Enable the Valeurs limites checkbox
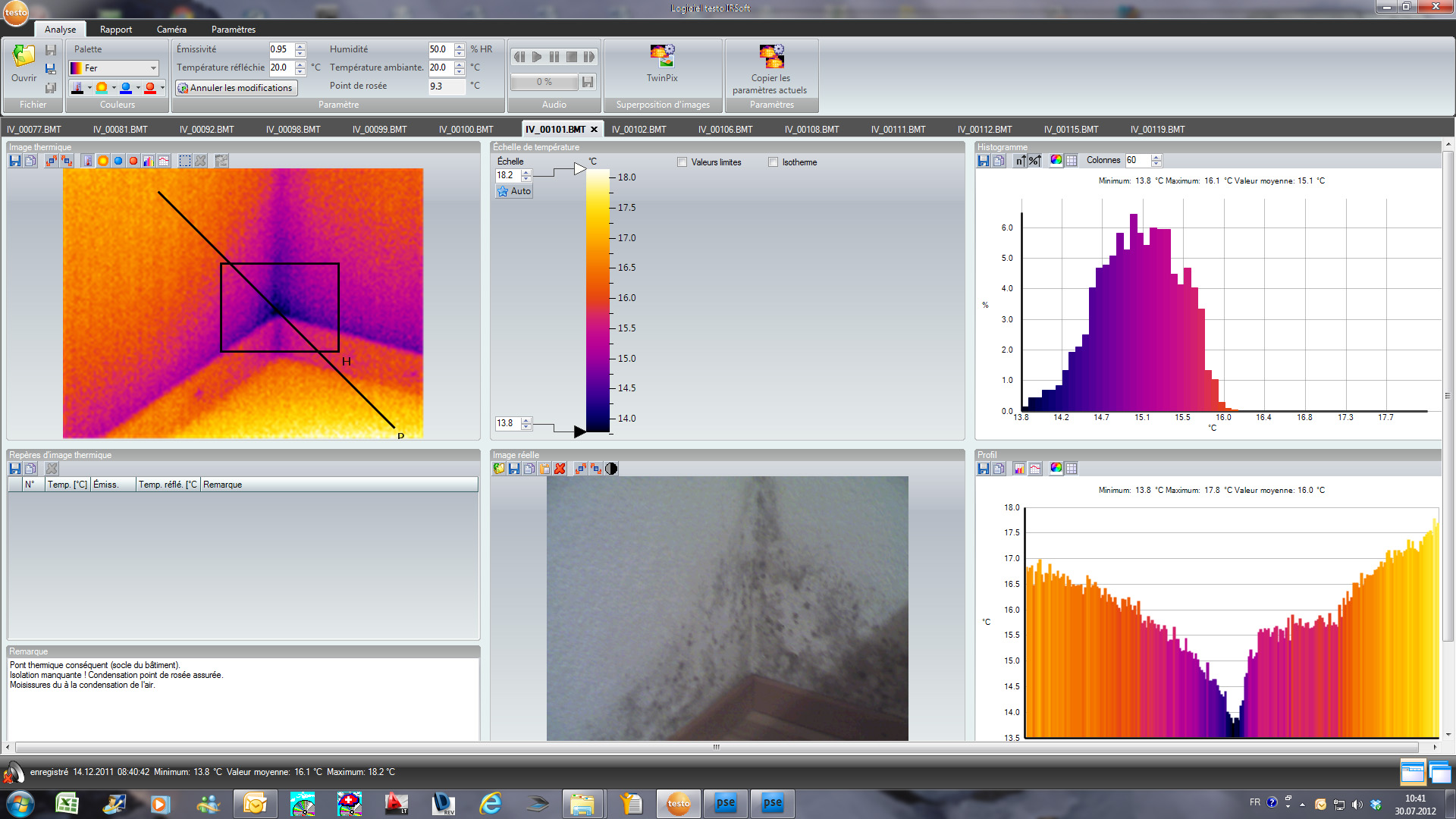 coord(682,162)
